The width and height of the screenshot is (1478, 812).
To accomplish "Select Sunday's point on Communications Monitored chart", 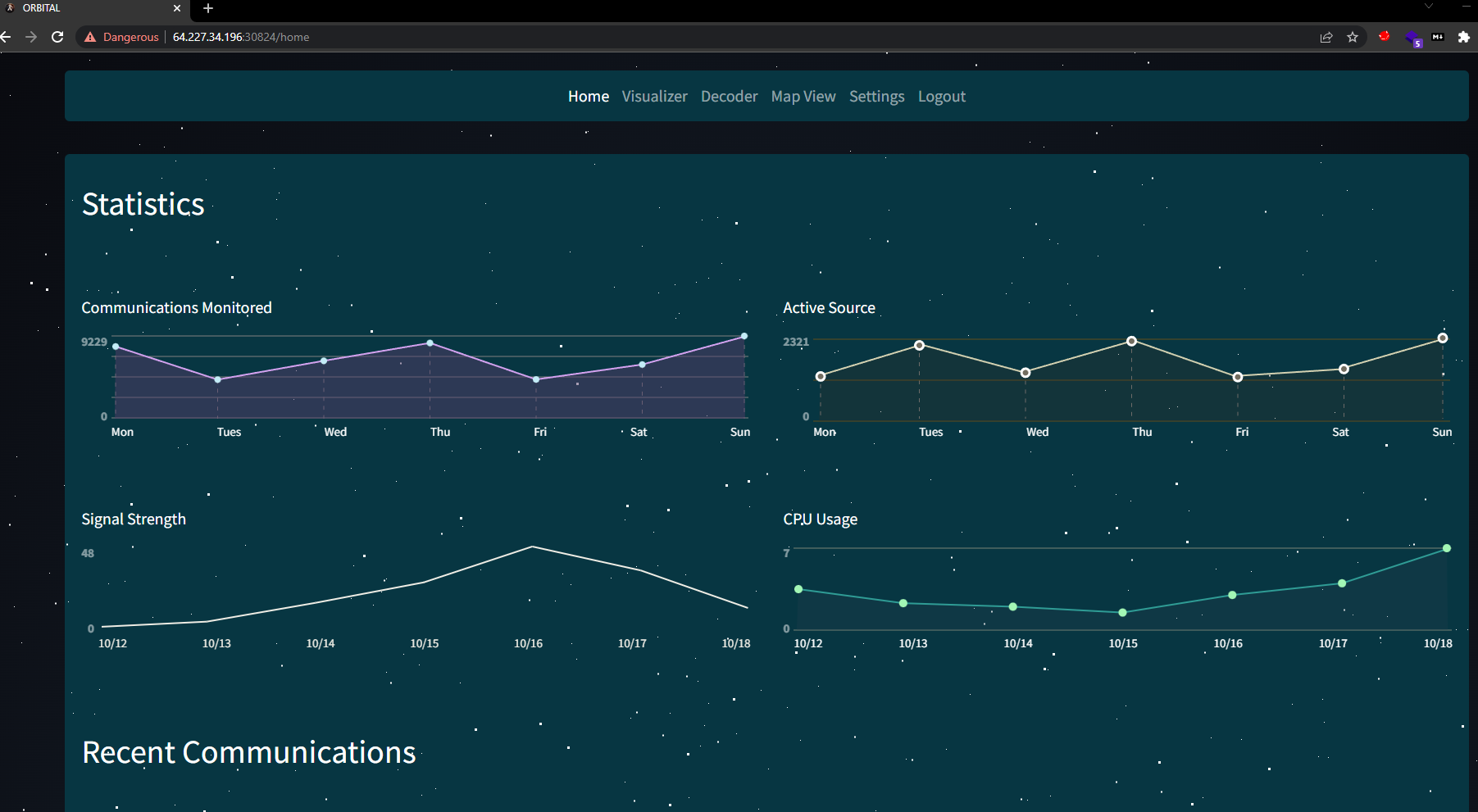I will point(743,335).
